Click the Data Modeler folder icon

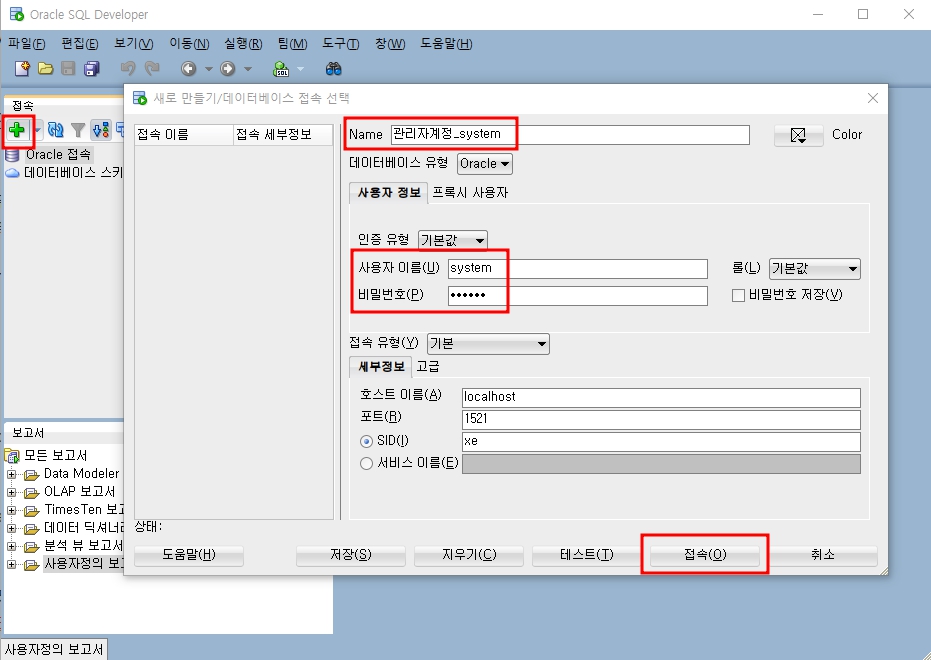(x=31, y=475)
